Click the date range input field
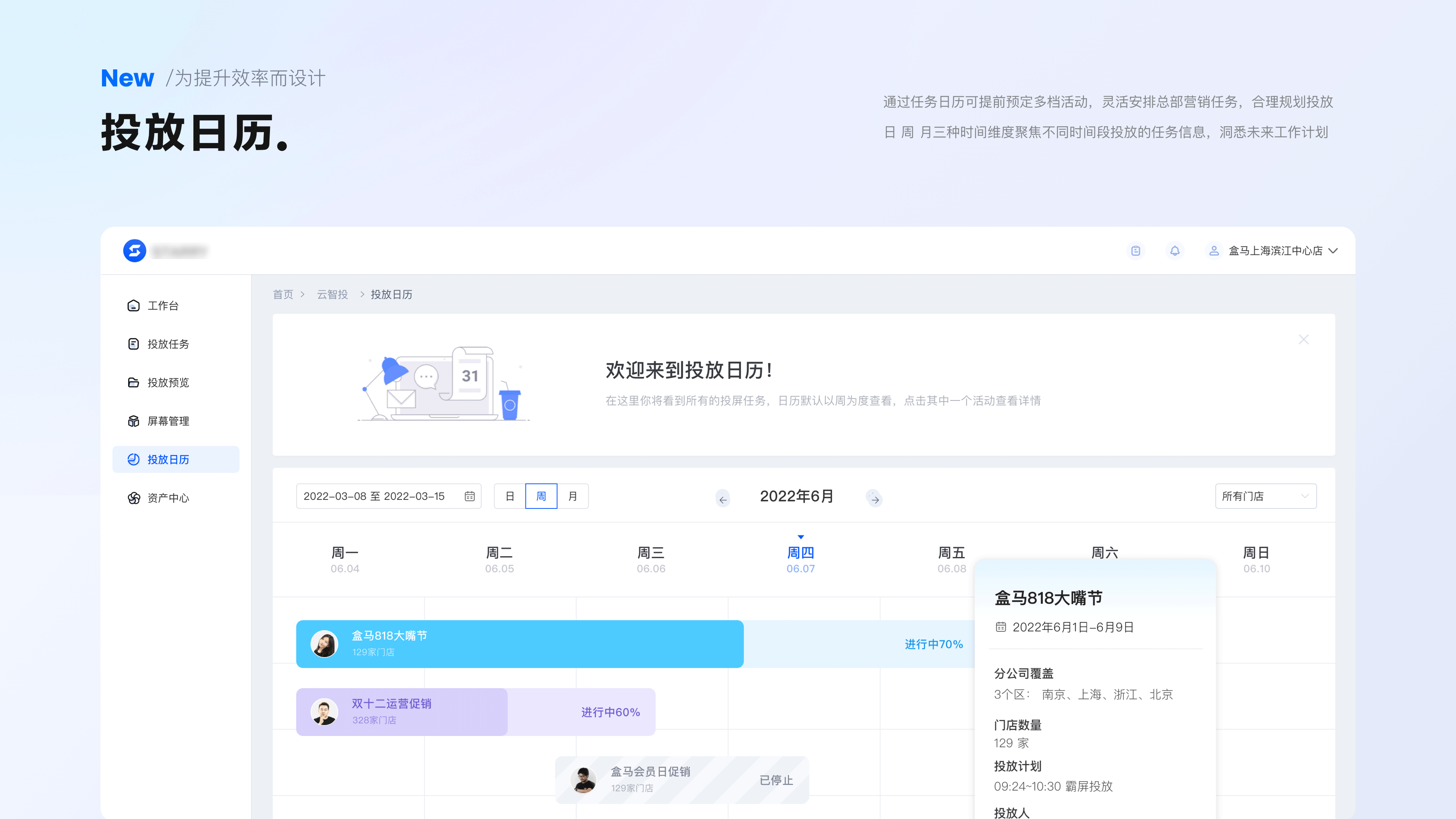This screenshot has width=1456, height=819. point(388,496)
